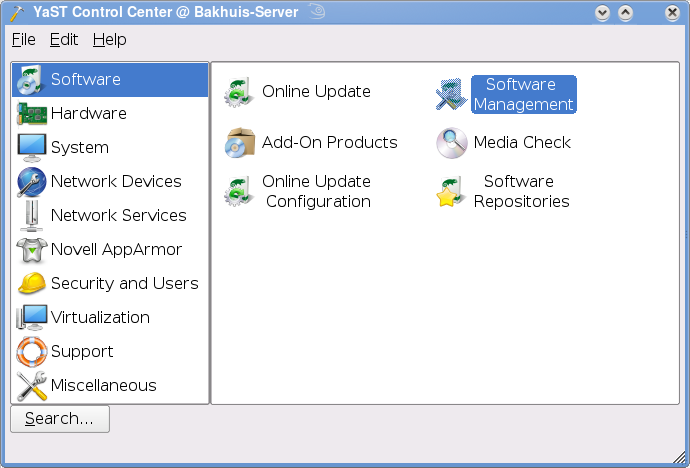
Task: Select the System category label
Action: 80,148
